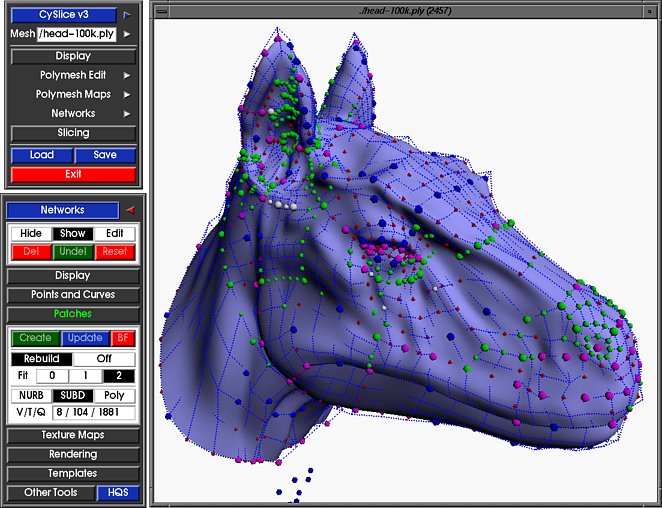This screenshot has width=662, height=508.
Task: Open the Points and Curves section
Action: (72, 295)
